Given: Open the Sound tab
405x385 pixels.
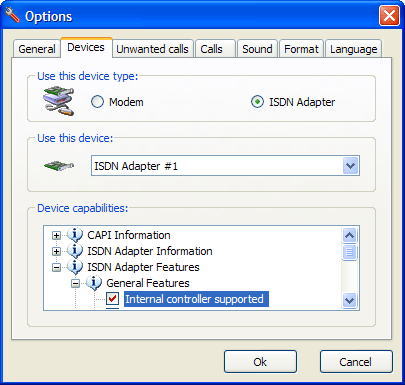Looking at the screenshot, I should click(257, 49).
